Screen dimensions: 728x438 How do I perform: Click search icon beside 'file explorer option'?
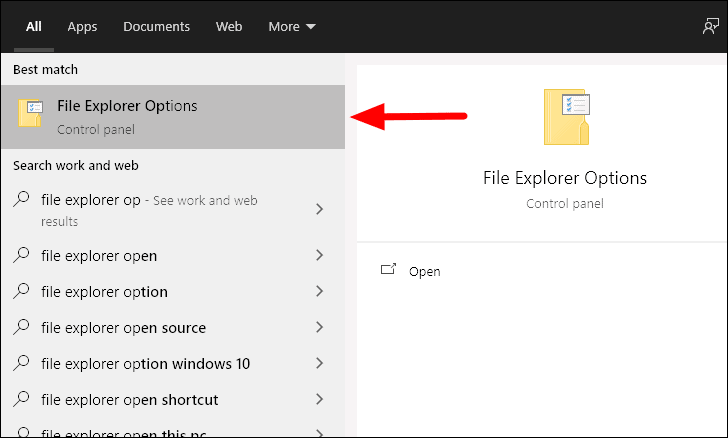(21, 291)
